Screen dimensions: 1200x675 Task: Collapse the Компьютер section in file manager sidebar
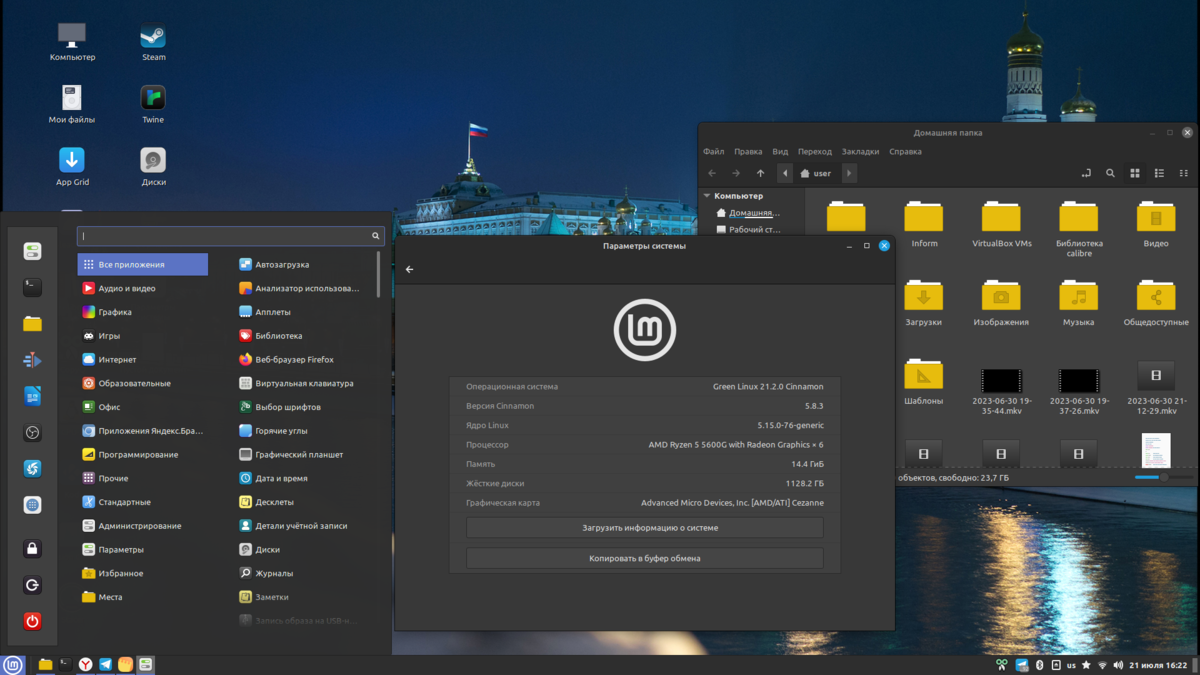(707, 196)
